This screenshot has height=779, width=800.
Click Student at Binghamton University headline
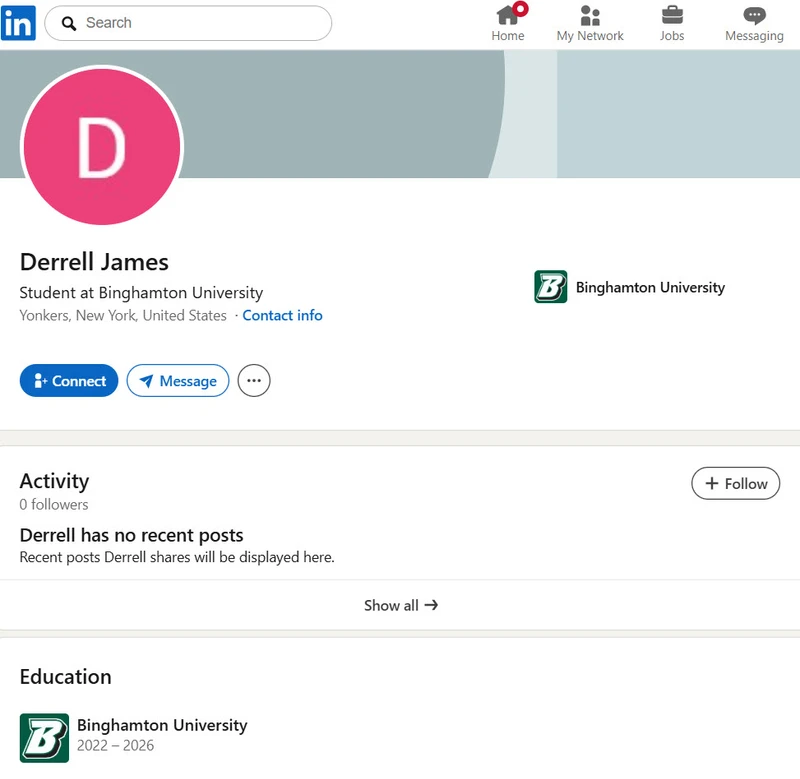click(x=141, y=293)
